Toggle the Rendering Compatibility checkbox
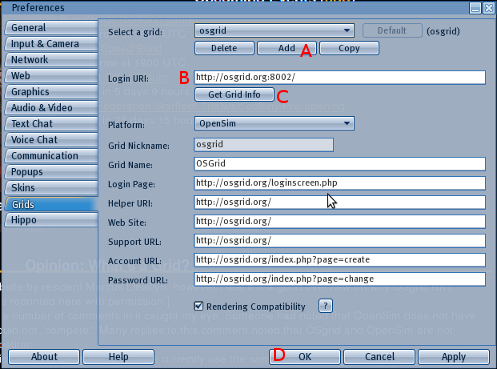 [x=198, y=306]
